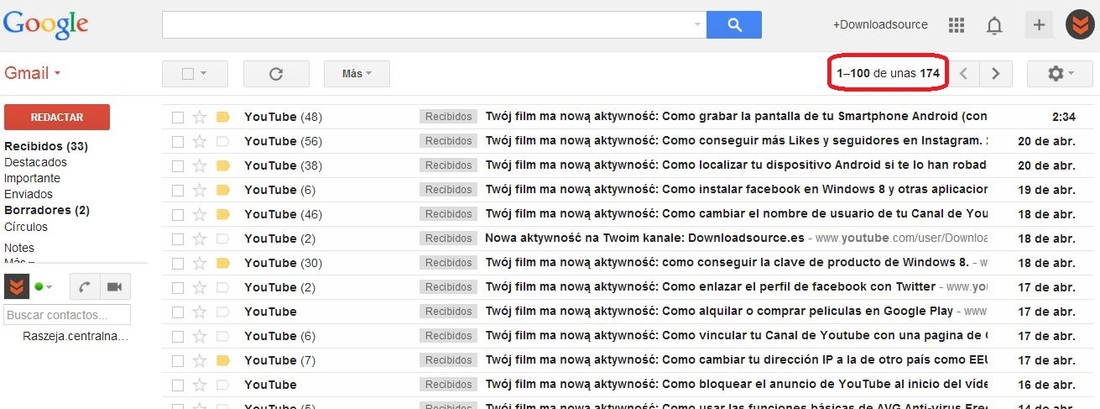
Task: Click the share plus icon
Action: (1039, 25)
